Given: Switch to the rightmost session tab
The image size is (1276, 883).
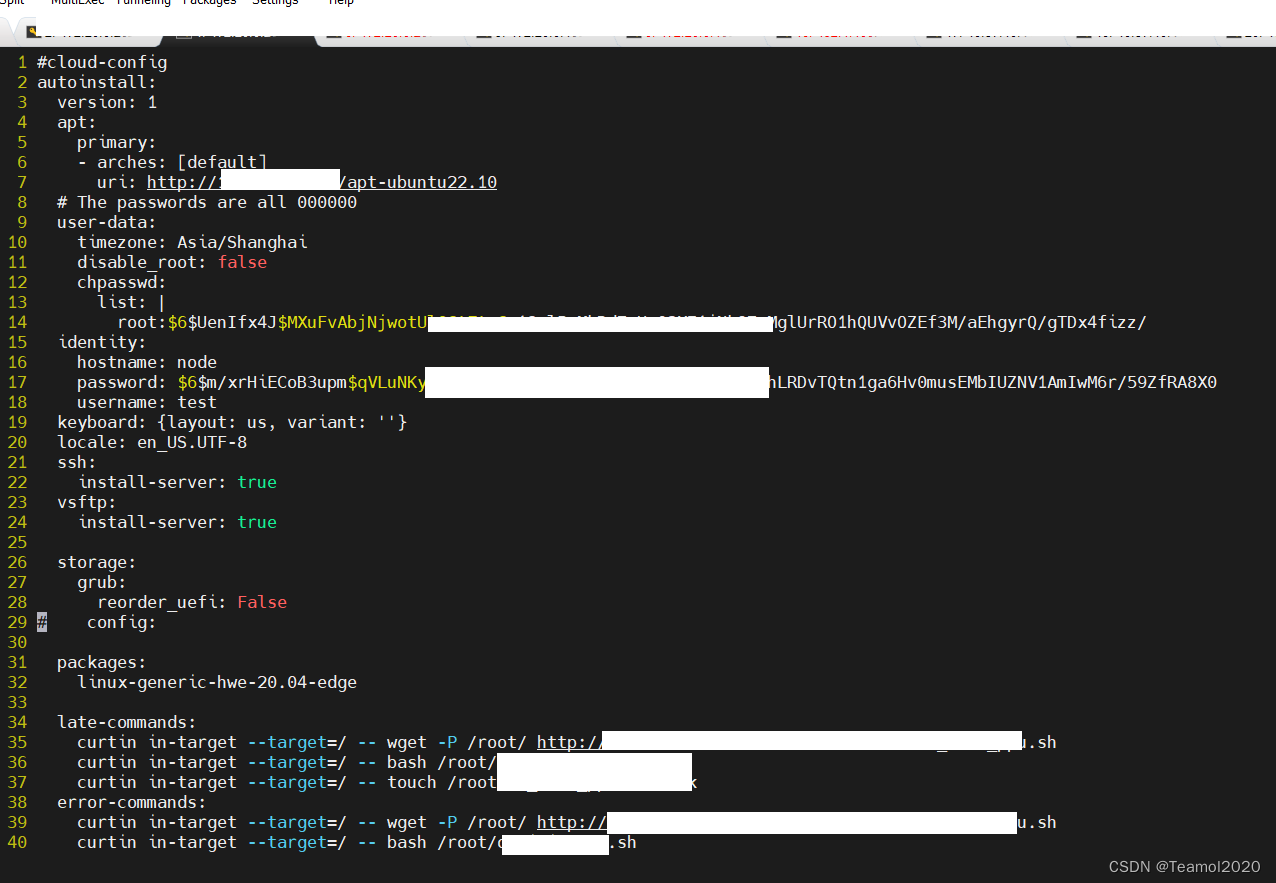Looking at the screenshot, I should tap(1245, 35).
